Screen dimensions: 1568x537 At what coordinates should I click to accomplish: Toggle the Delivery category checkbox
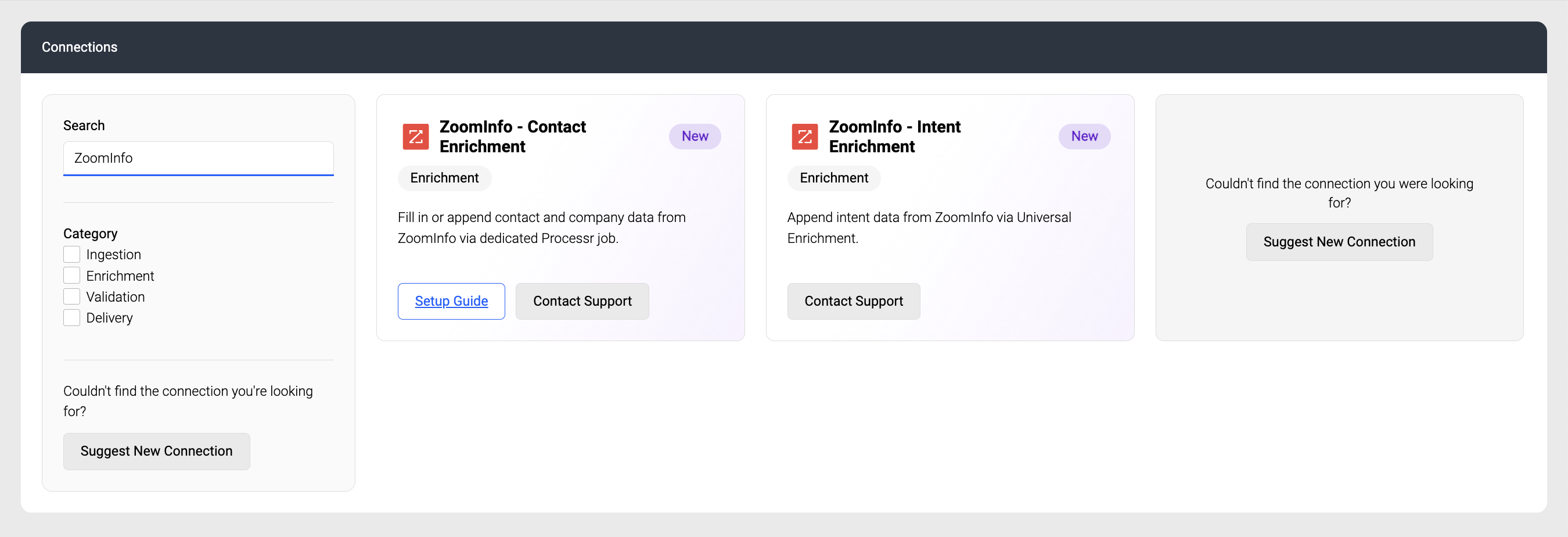pos(72,318)
